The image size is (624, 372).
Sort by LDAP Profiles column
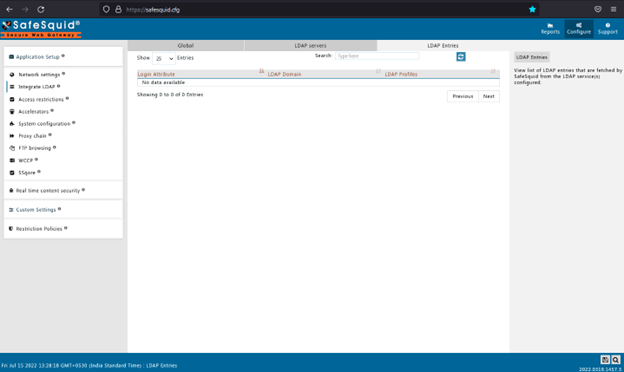coord(441,74)
